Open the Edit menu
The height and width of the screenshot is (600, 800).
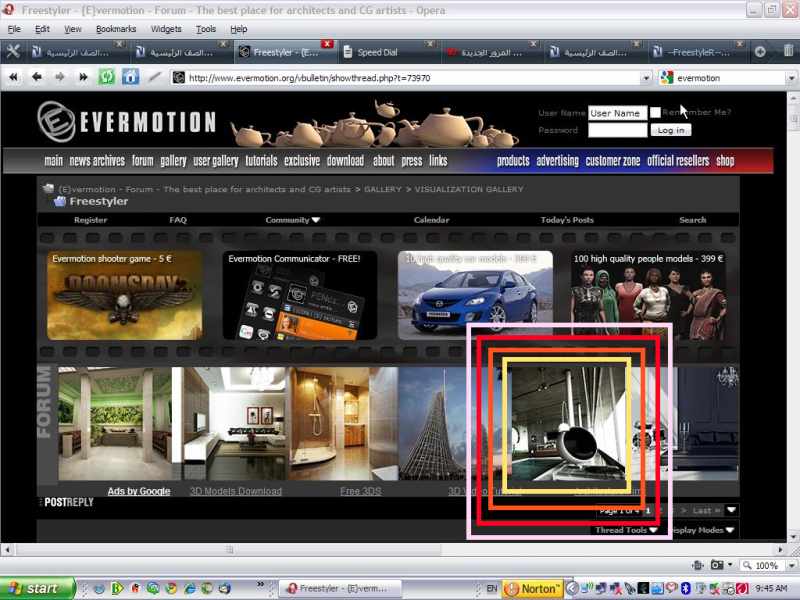point(42,29)
